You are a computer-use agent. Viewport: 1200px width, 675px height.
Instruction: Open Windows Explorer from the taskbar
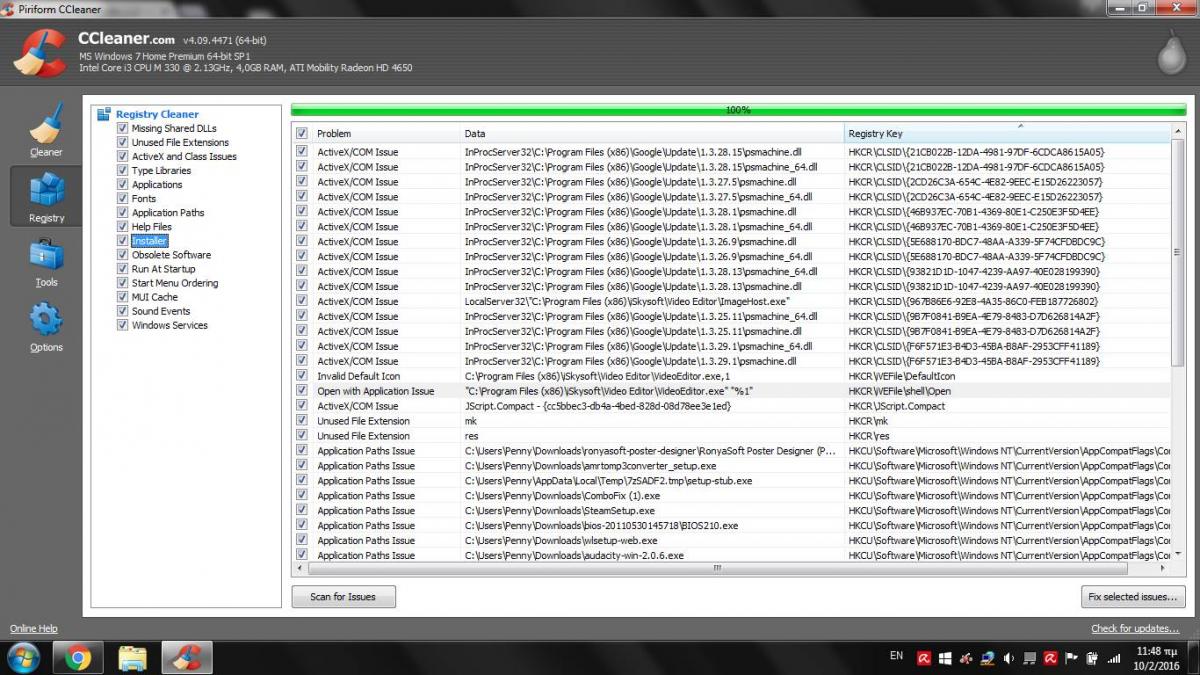(x=132, y=657)
